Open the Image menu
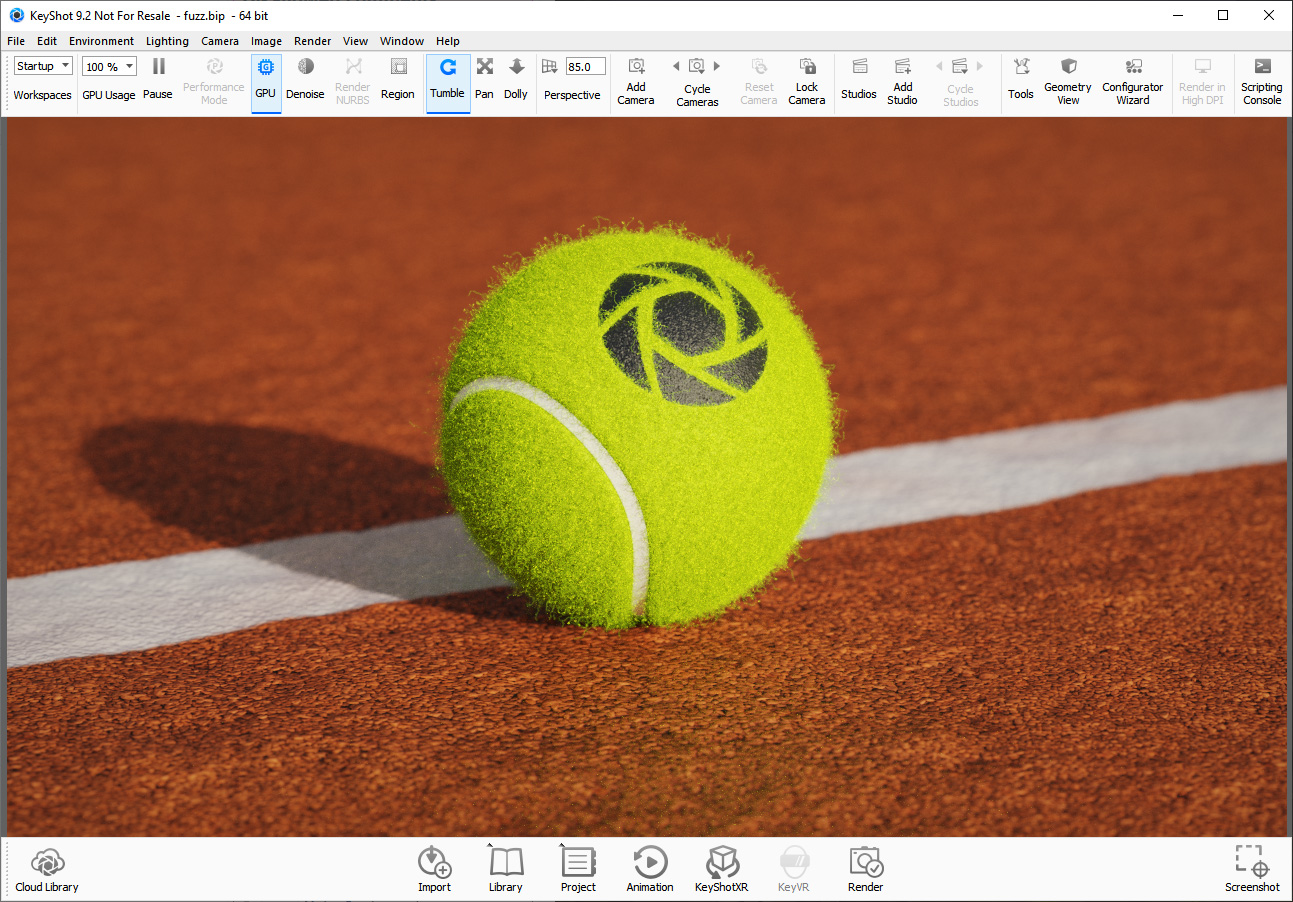The image size is (1293, 902). (x=266, y=41)
